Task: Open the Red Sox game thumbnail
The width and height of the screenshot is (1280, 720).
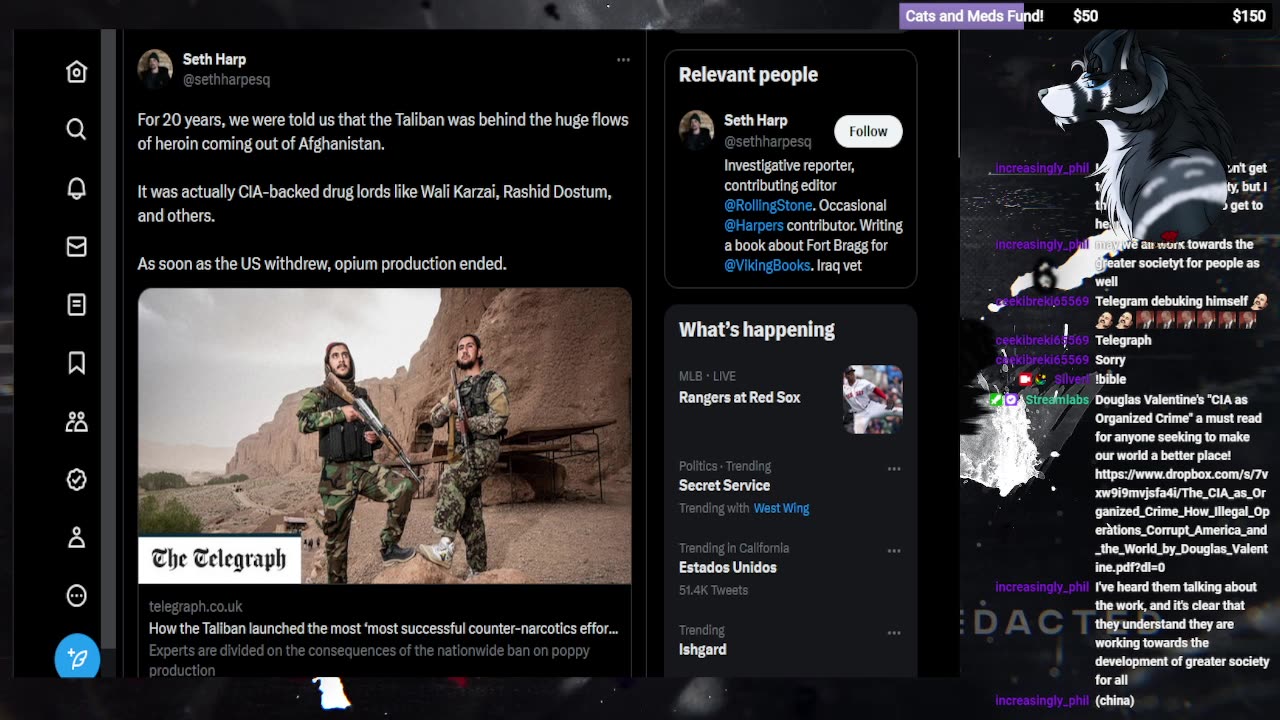Action: (x=872, y=399)
